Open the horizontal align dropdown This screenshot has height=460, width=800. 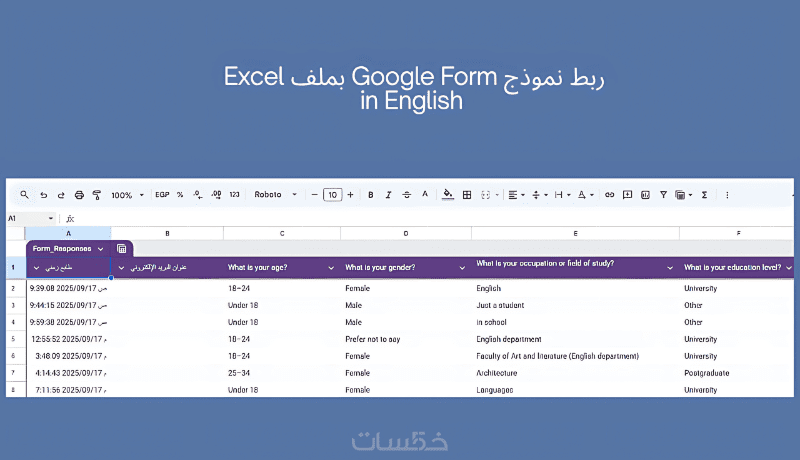tap(516, 195)
